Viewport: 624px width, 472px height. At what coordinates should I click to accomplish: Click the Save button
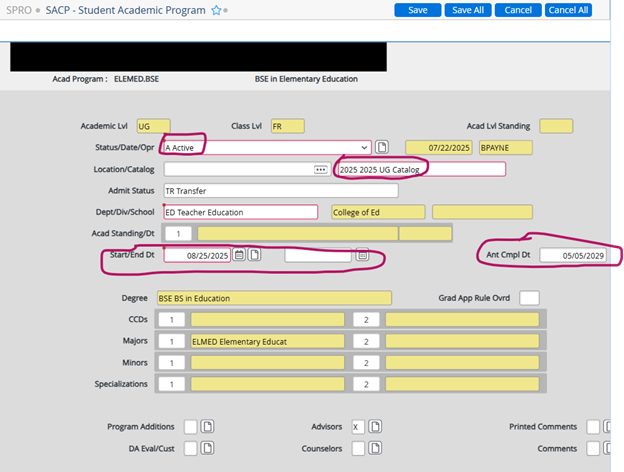417,10
